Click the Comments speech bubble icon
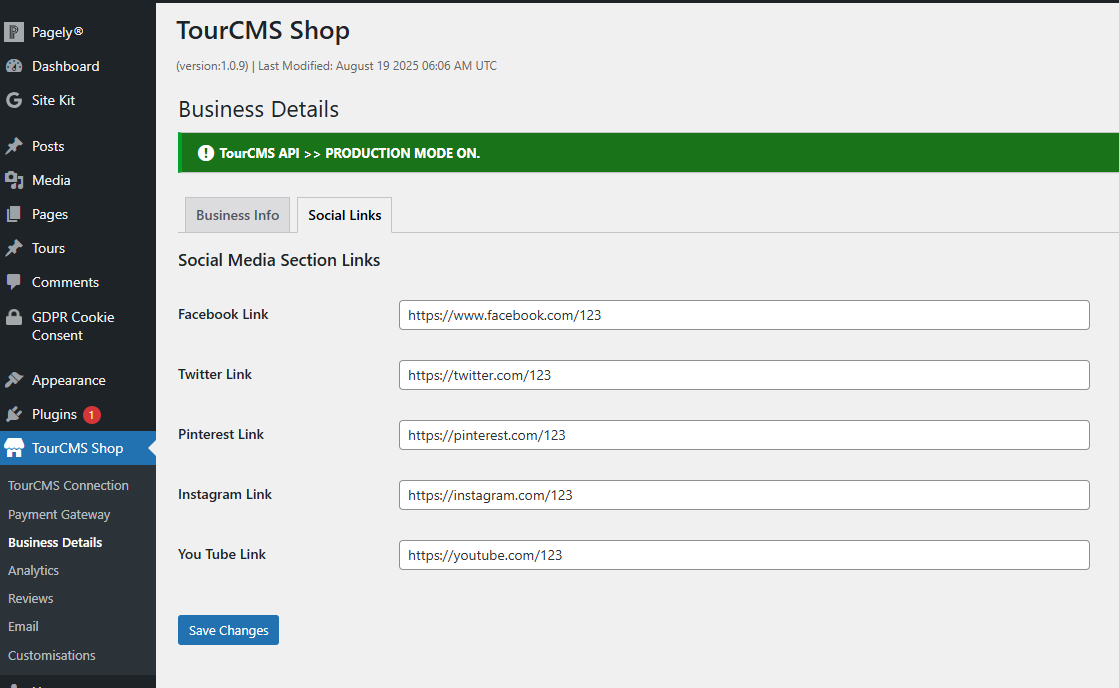 (14, 282)
